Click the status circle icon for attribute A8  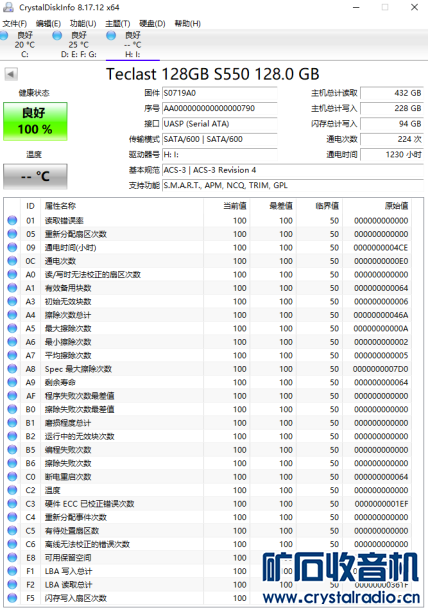(x=12, y=369)
